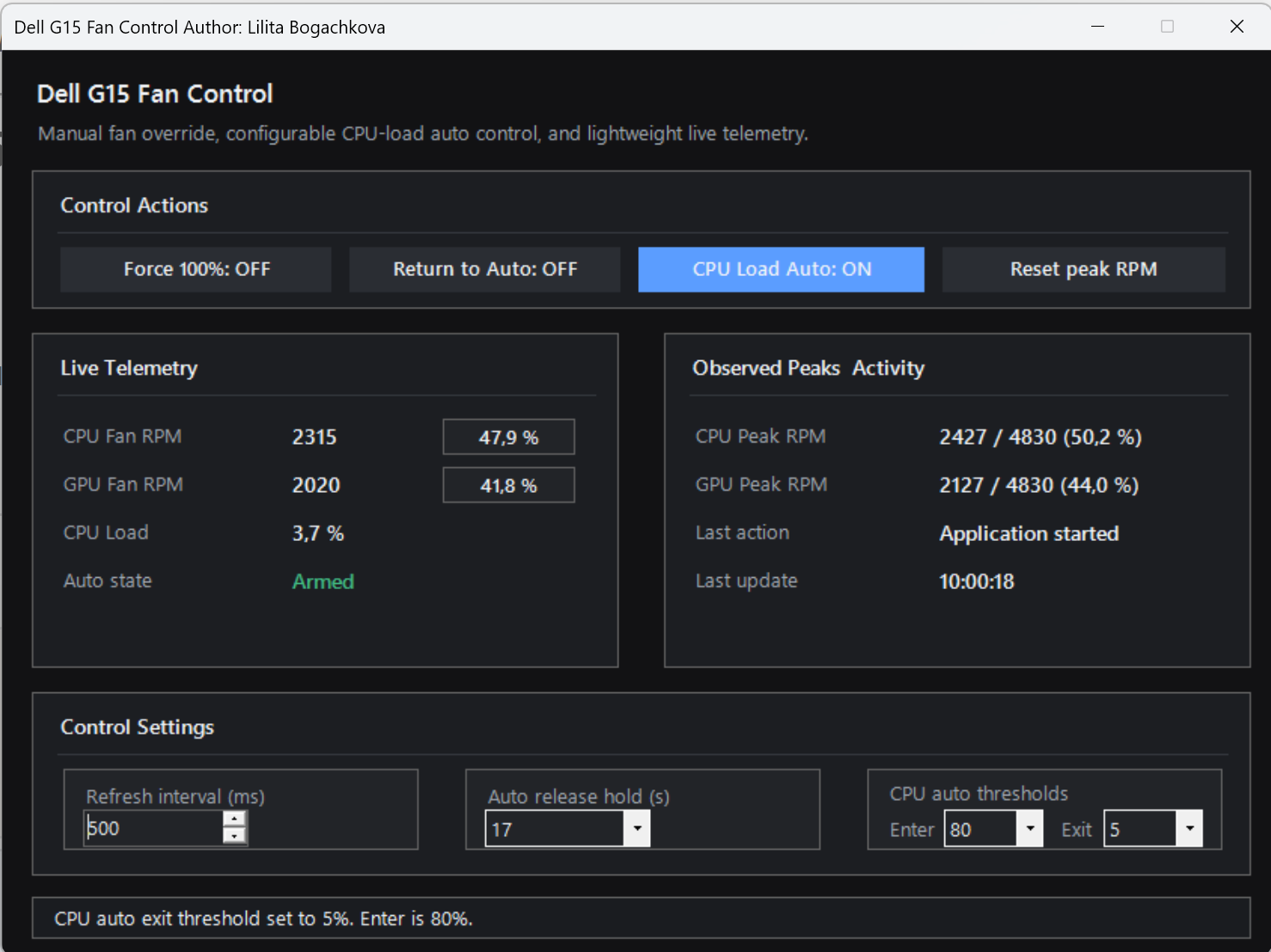
Task: Click the subtitle describing manual fan override
Action: click(423, 133)
